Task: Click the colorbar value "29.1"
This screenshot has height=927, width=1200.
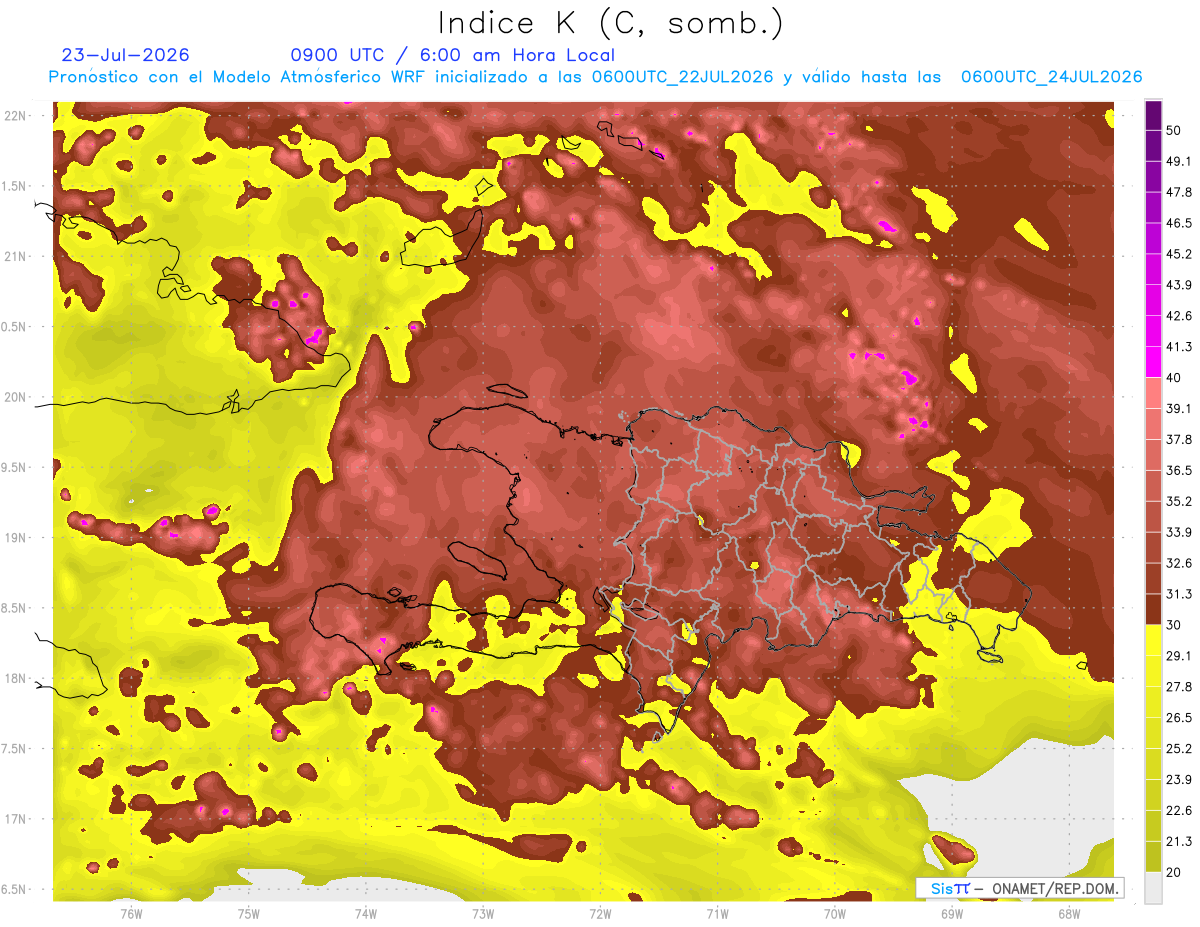Action: (x=1180, y=656)
